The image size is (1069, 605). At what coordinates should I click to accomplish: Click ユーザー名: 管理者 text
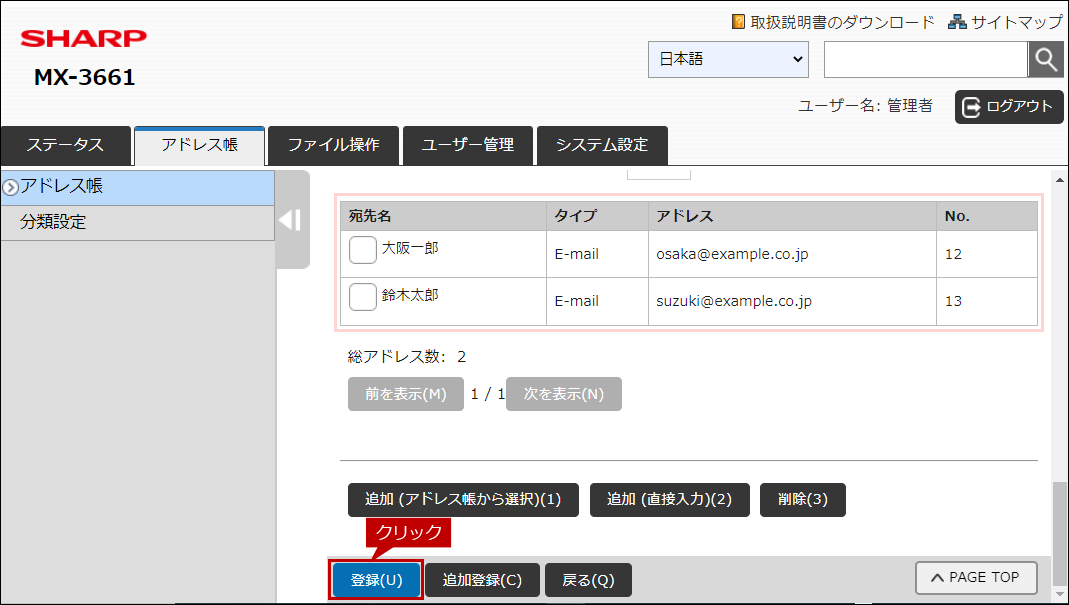point(865,106)
